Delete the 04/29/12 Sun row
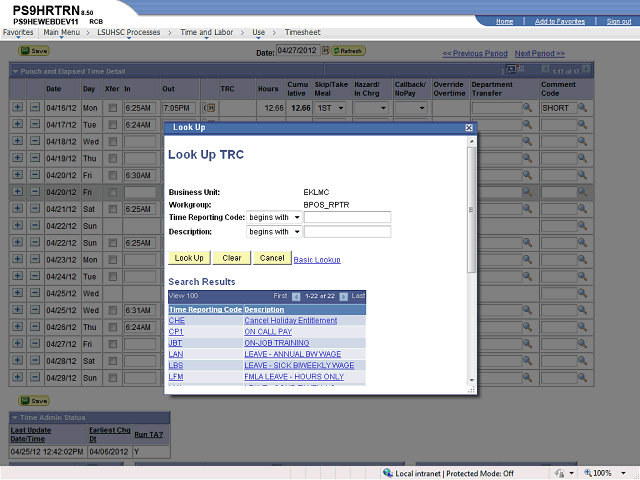The height and width of the screenshot is (480, 640). 35,377
